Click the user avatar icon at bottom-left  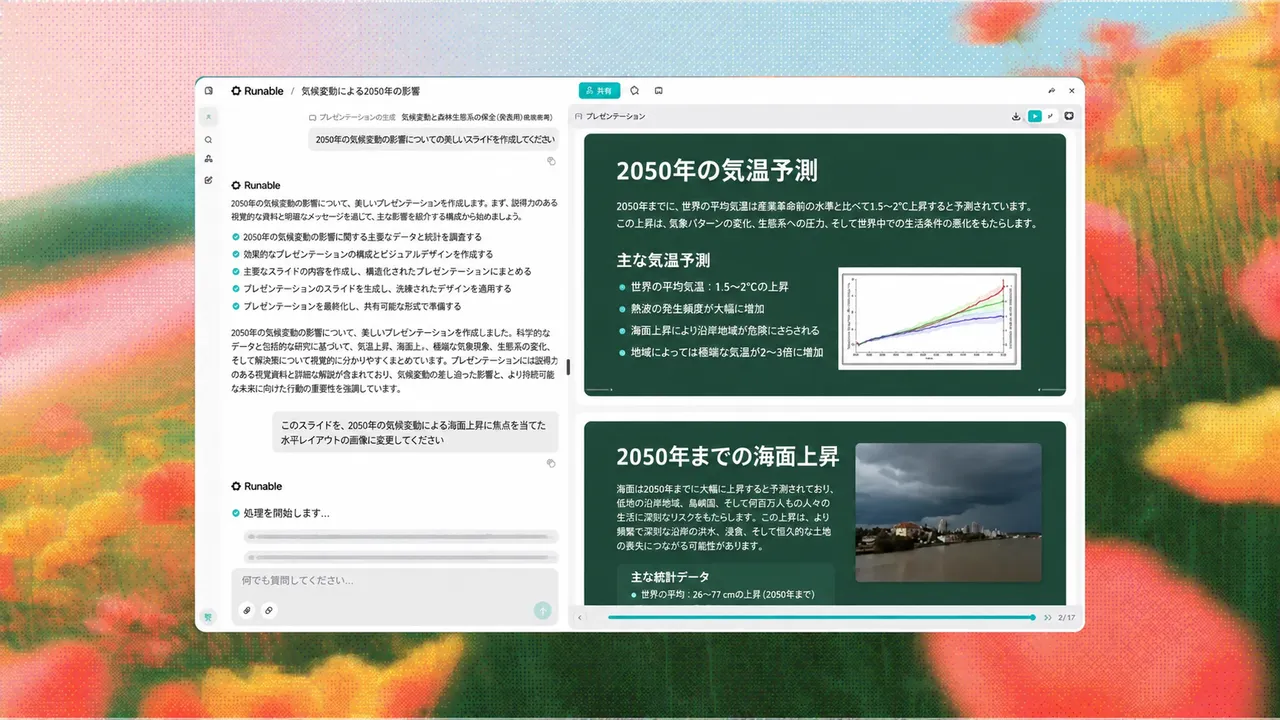click(208, 617)
